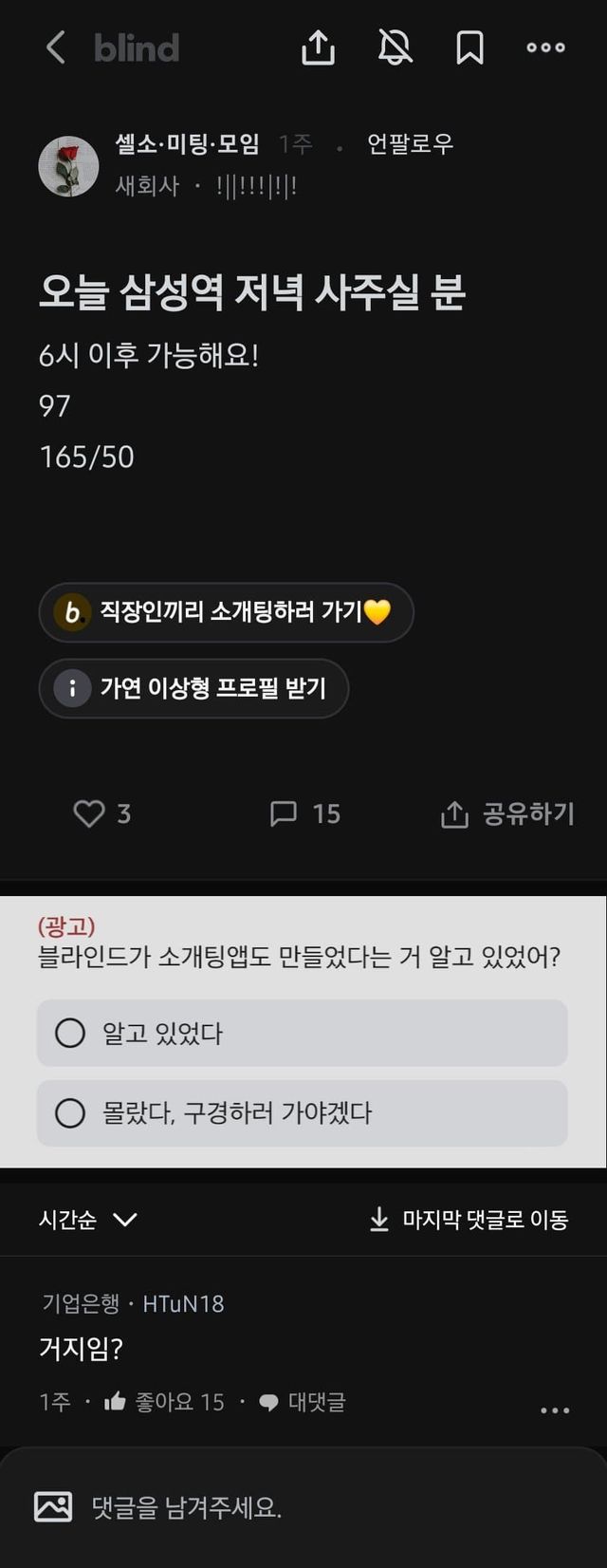607x1568 pixels.
Task: Reply with 대댓글 on the comment
Action: (x=303, y=1402)
